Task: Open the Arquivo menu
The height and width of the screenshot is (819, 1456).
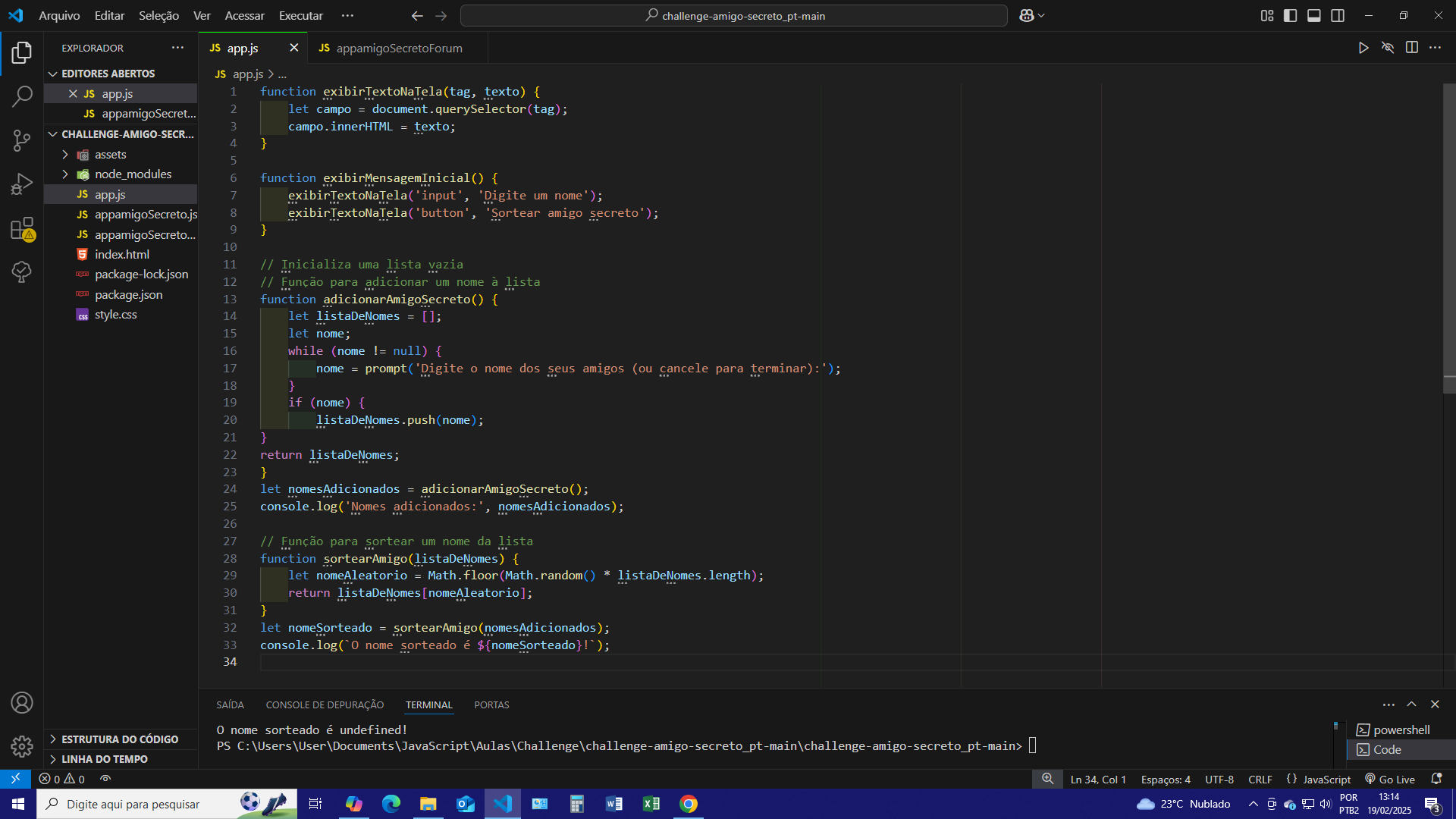Action: [59, 15]
